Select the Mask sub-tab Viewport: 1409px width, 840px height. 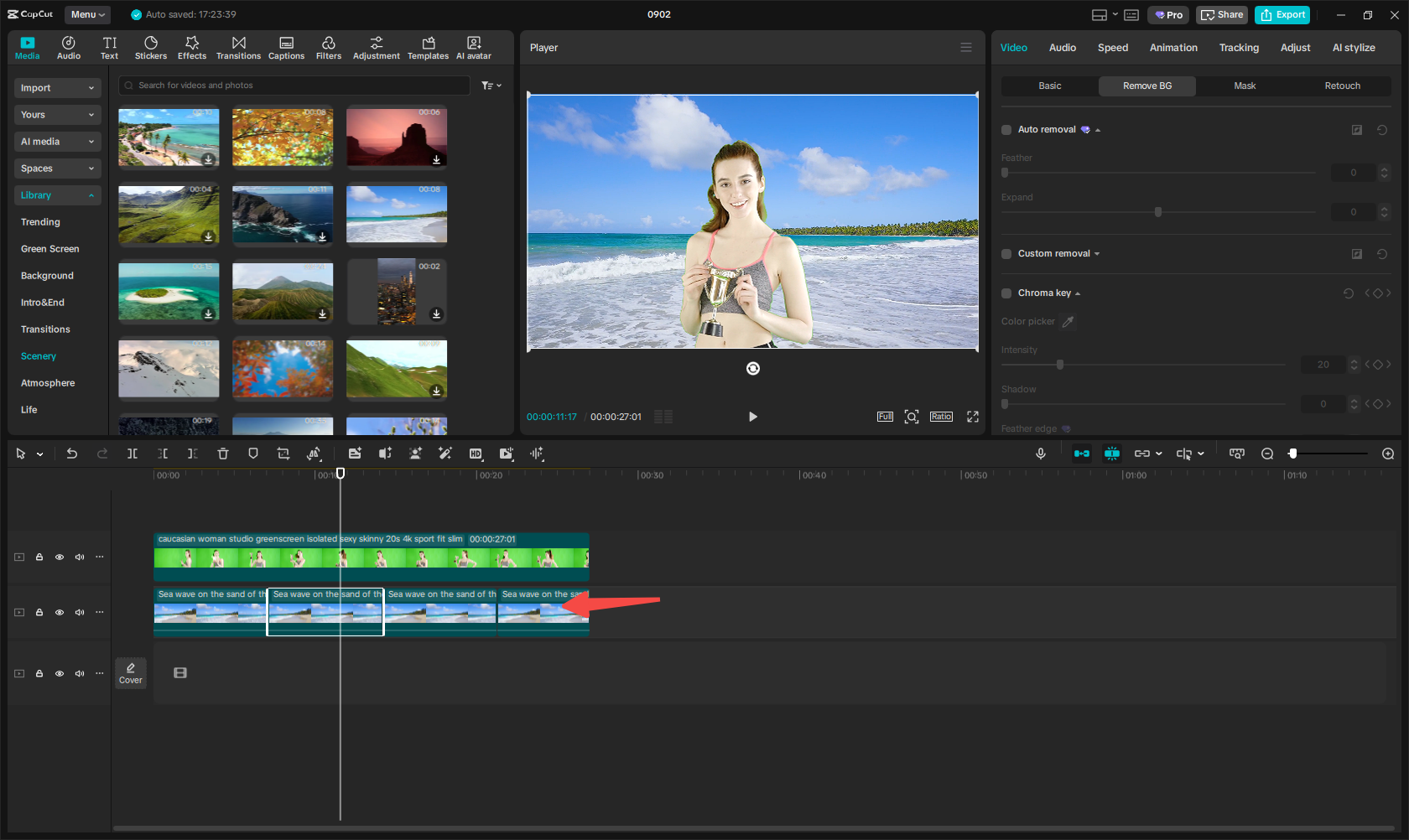click(x=1245, y=86)
